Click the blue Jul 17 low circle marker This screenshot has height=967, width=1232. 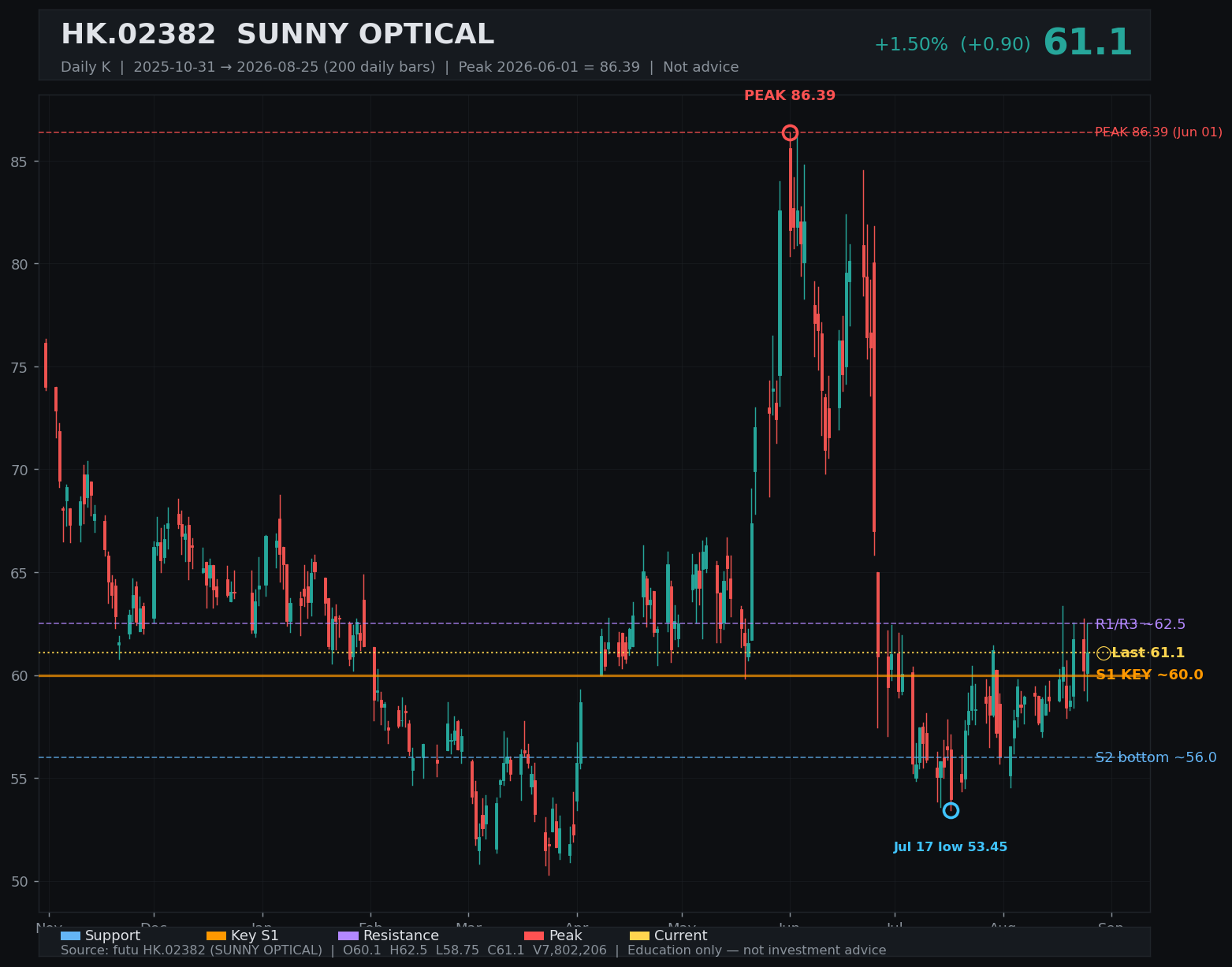[951, 810]
